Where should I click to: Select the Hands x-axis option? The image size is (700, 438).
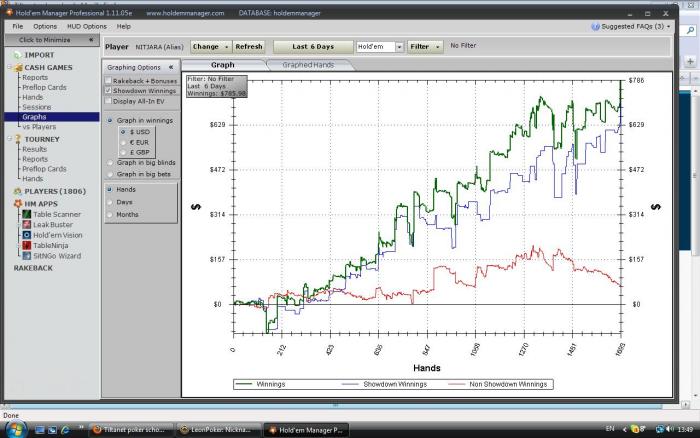click(109, 189)
